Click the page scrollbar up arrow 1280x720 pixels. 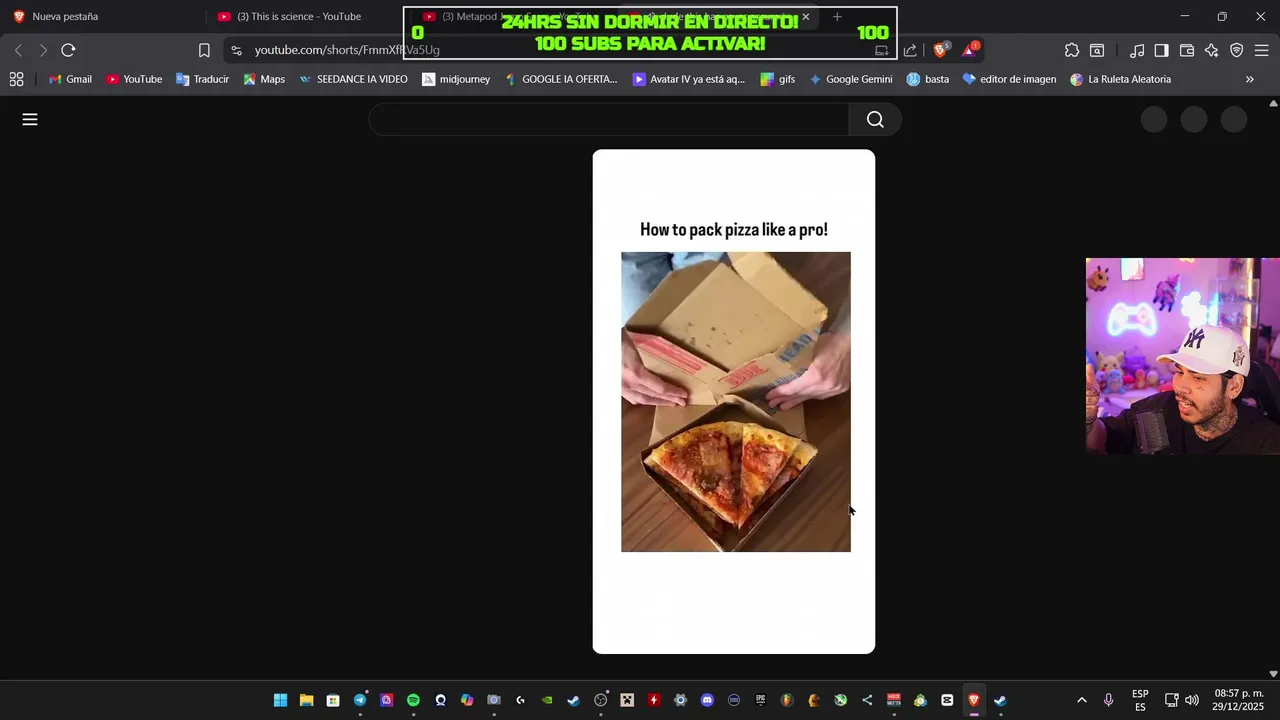pos(1273,103)
